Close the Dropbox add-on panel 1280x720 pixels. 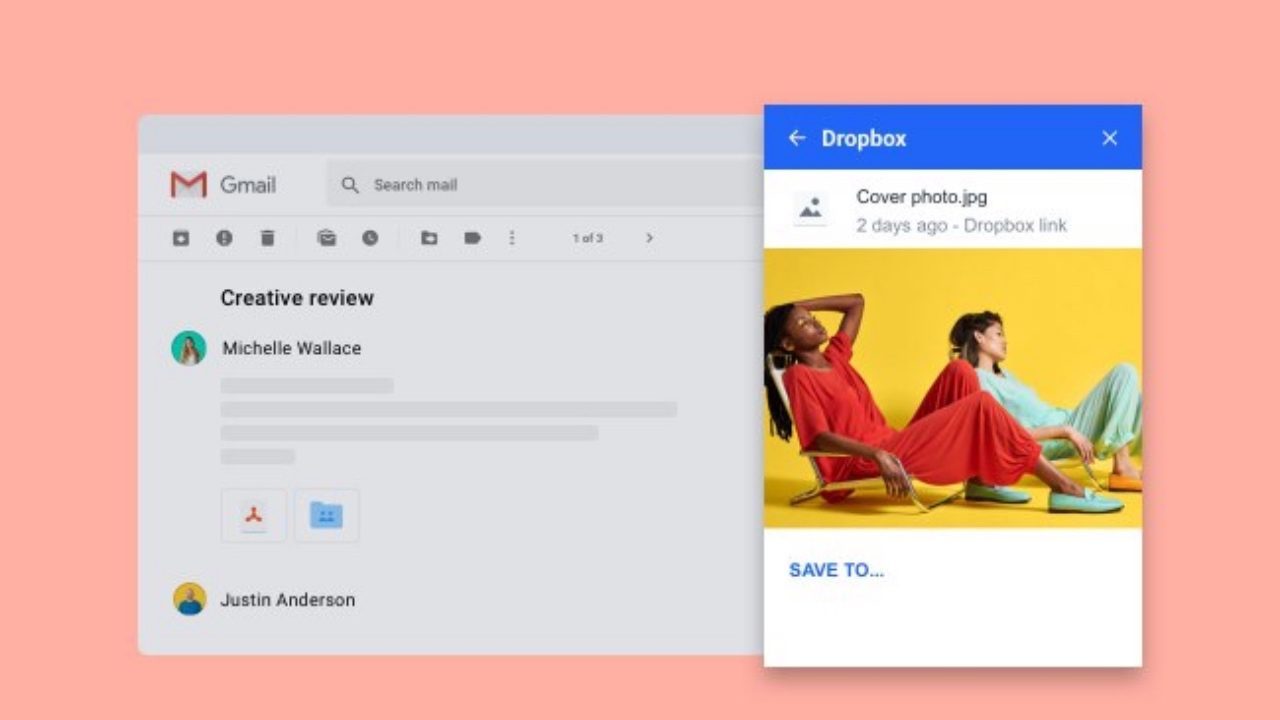click(x=1109, y=138)
